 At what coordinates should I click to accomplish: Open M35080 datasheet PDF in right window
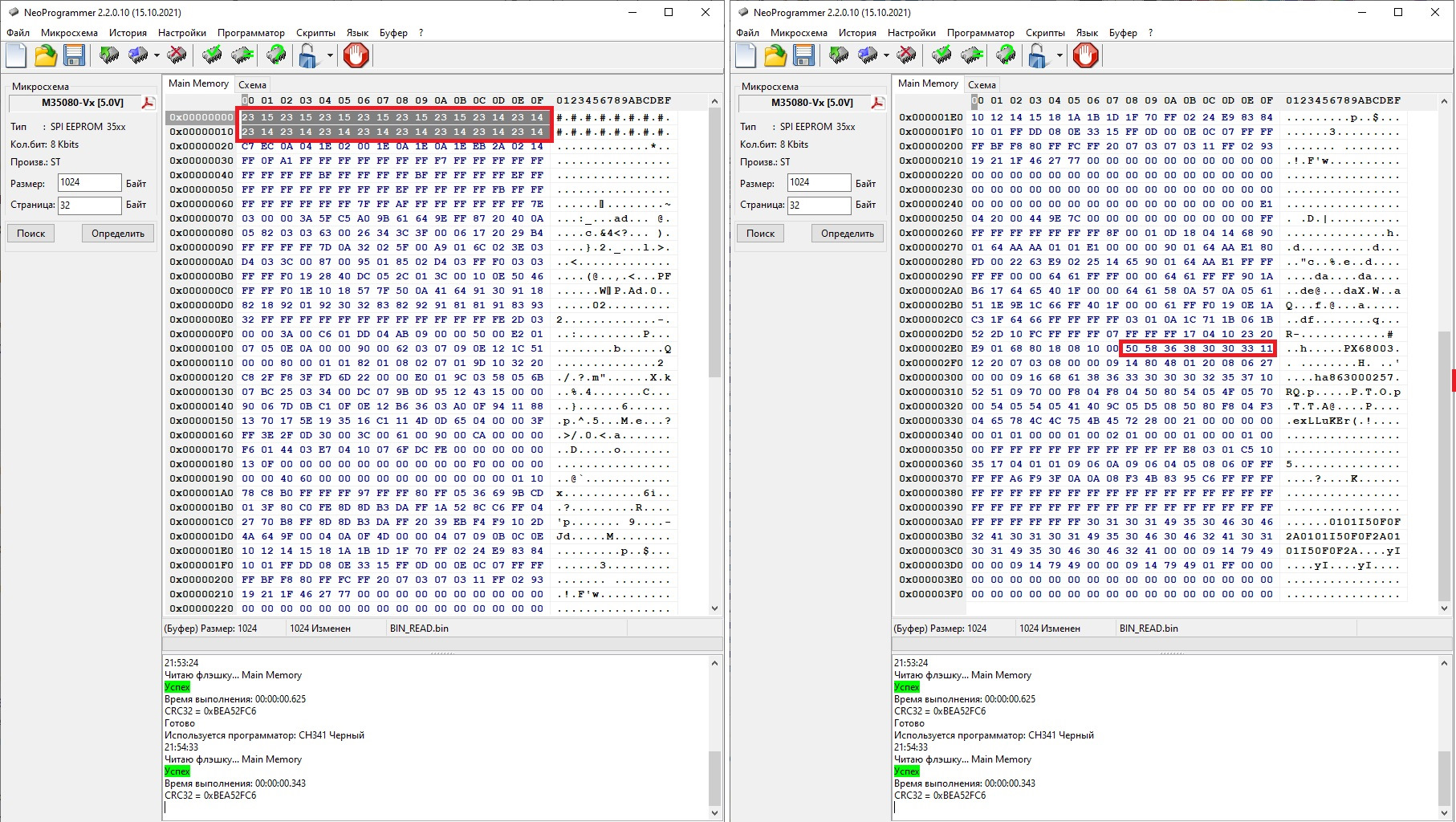point(878,103)
